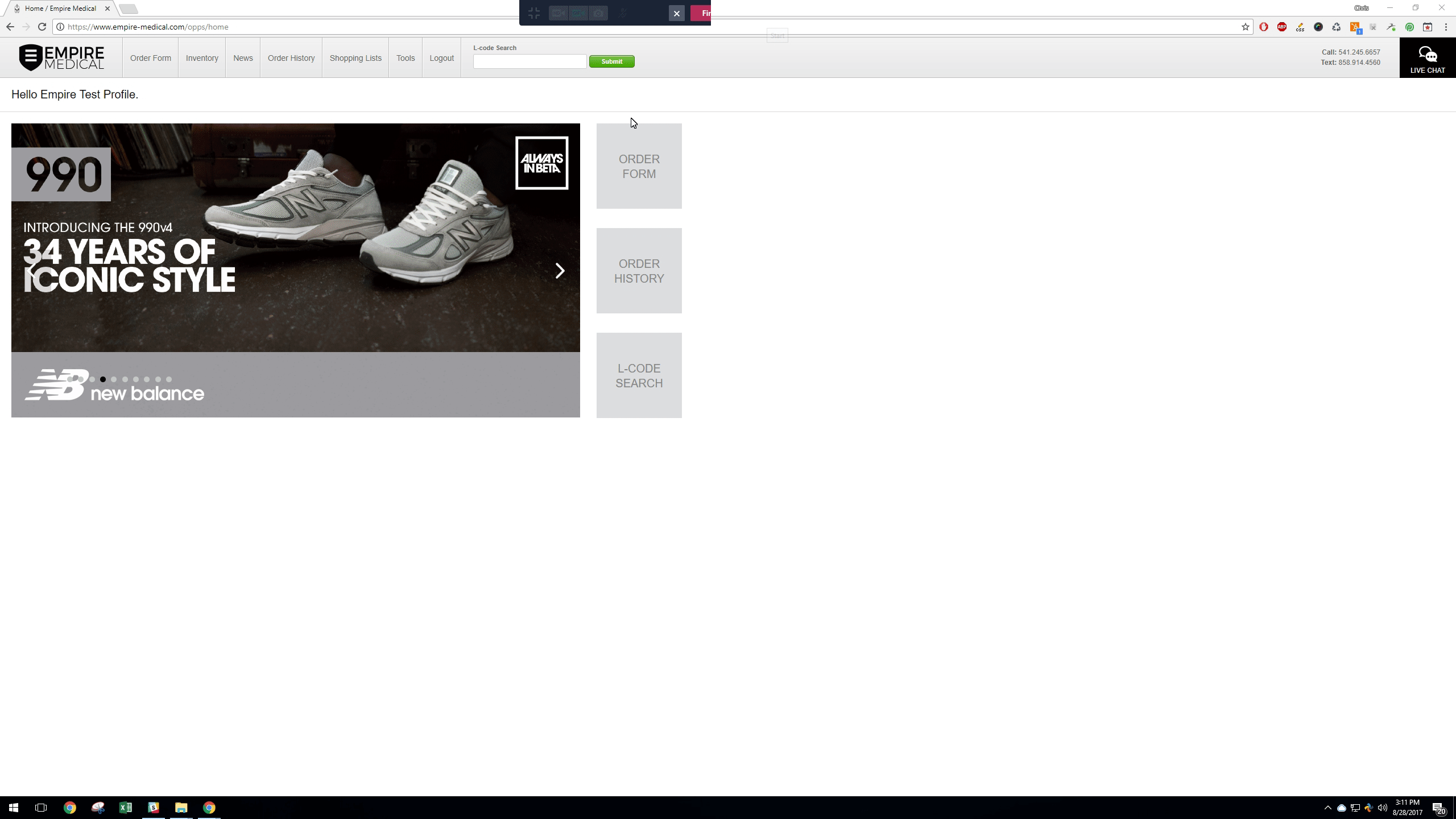Image resolution: width=1456 pixels, height=819 pixels.
Task: Click the round dark colorful extension icon
Action: tap(1318, 27)
